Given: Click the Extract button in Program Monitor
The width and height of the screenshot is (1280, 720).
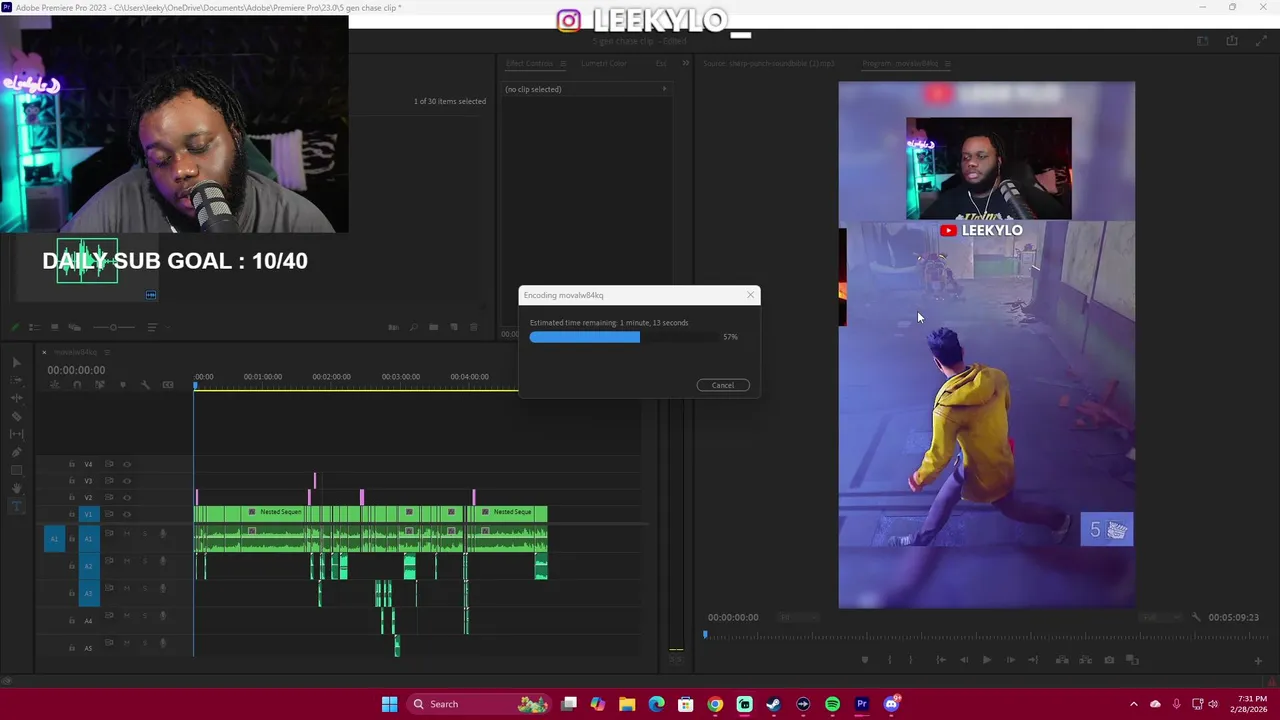Looking at the screenshot, I should click(1086, 660).
